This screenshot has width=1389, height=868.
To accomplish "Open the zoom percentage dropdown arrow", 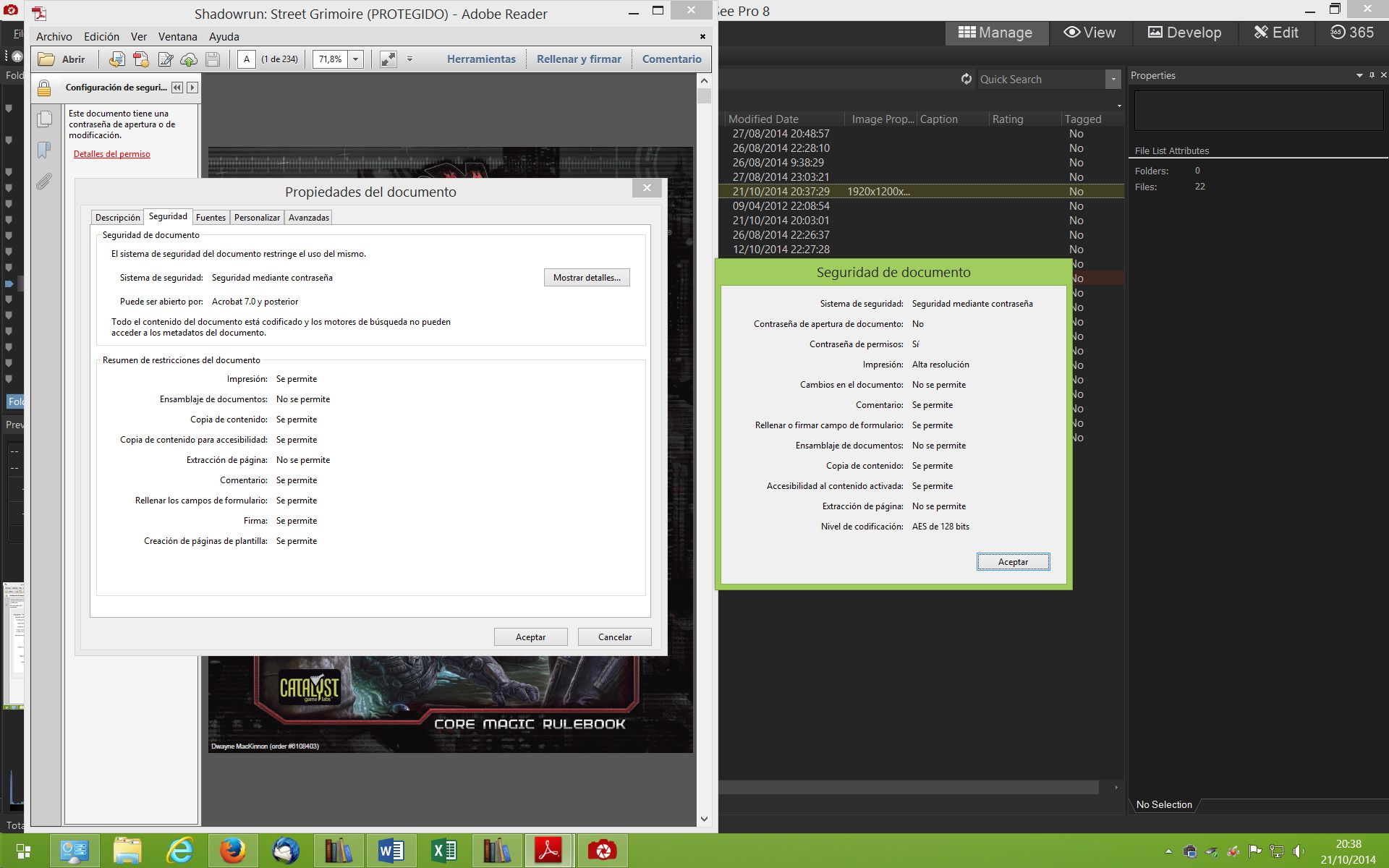I will (x=355, y=59).
